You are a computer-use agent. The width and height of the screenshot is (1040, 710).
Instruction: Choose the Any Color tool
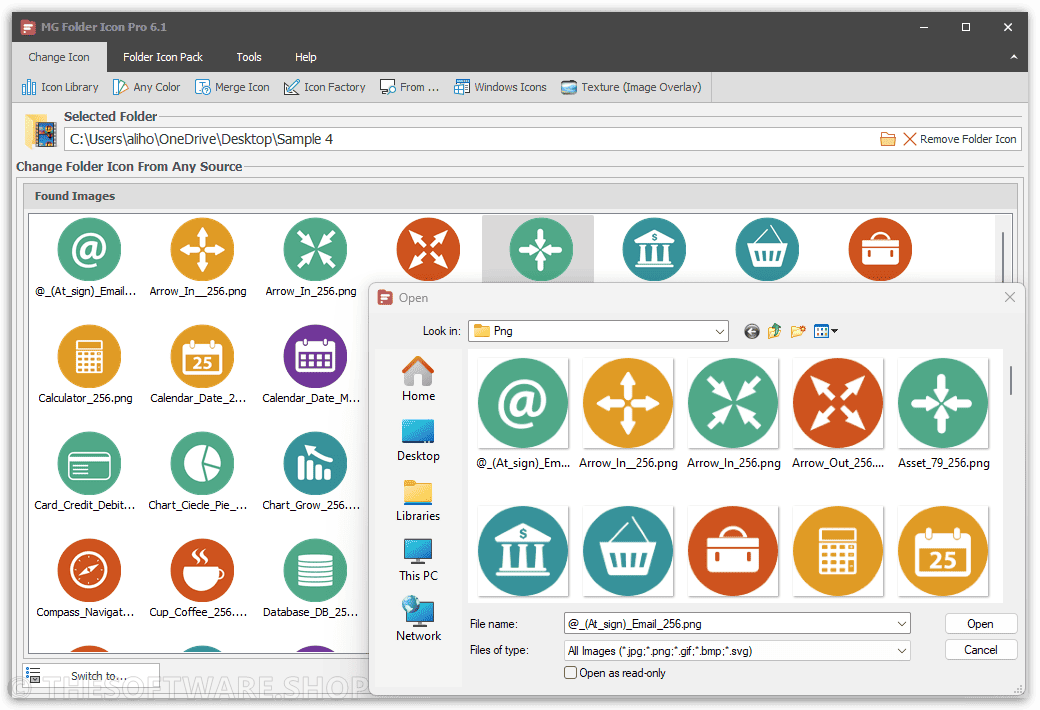pyautogui.click(x=147, y=87)
